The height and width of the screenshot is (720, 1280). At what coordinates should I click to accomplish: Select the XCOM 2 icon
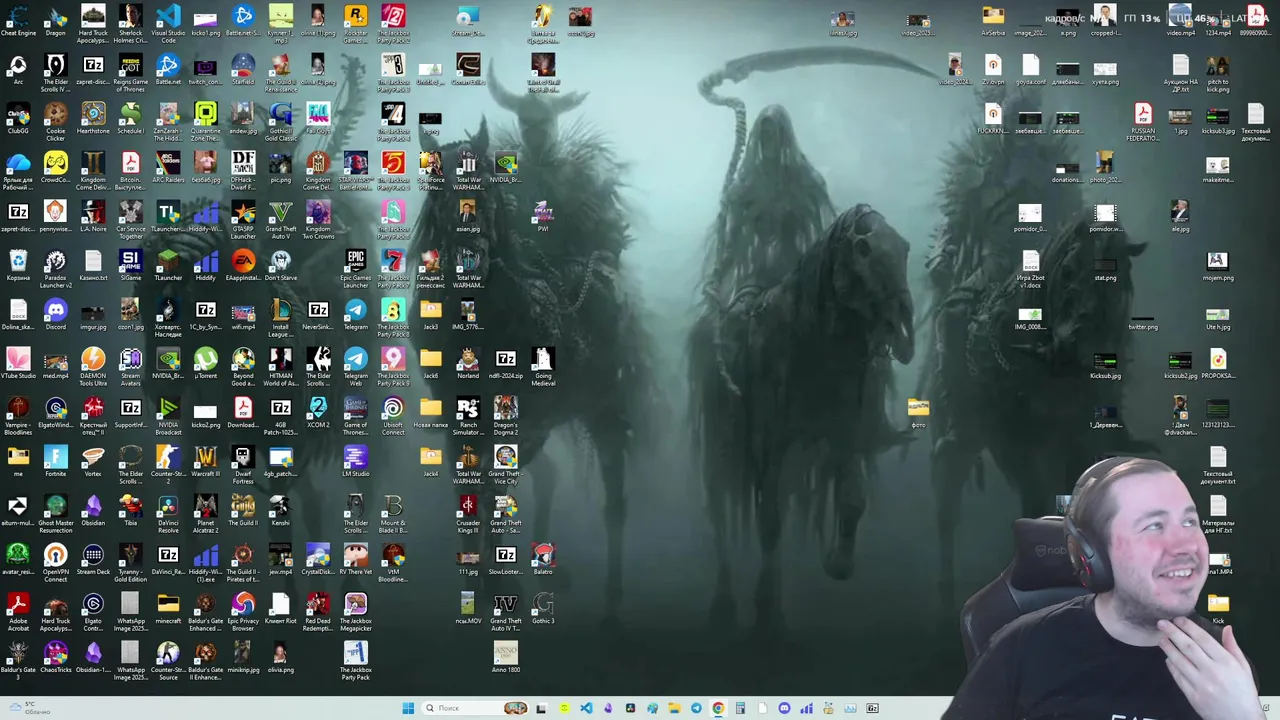pos(318,413)
